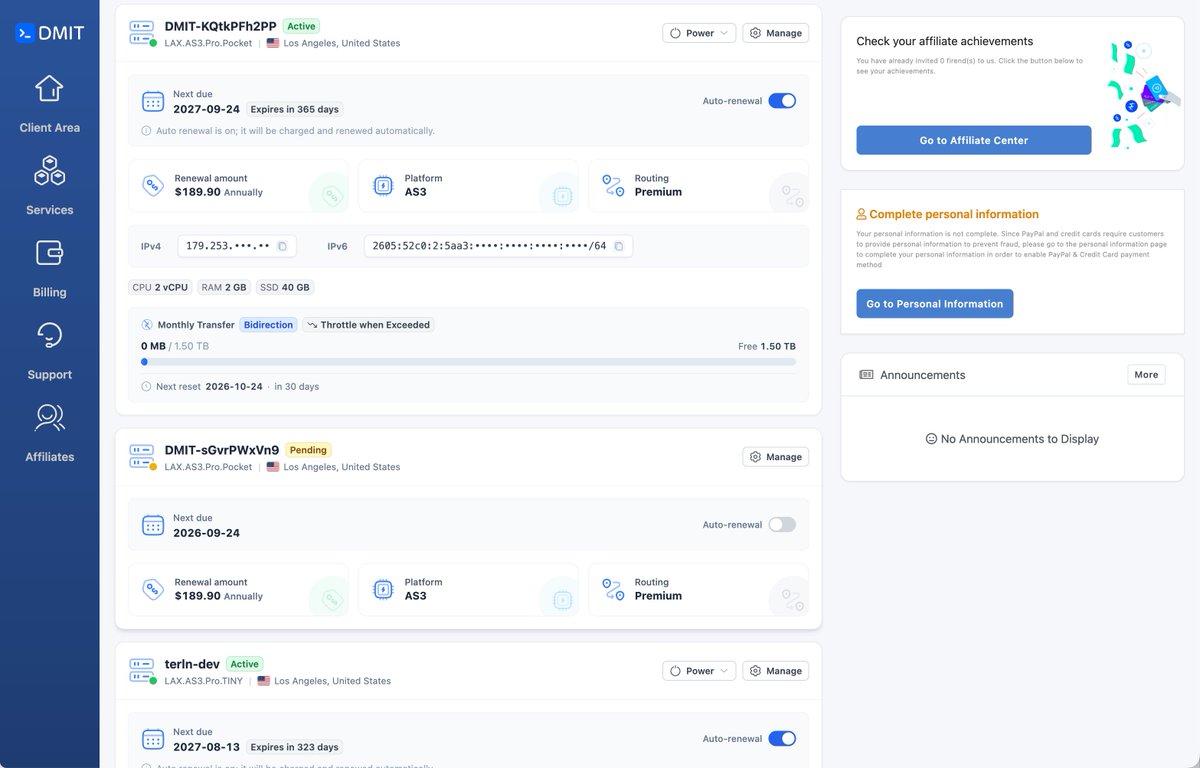Image resolution: width=1200 pixels, height=768 pixels.
Task: Click the server icon beside terln-dev
Action: [x=142, y=671]
